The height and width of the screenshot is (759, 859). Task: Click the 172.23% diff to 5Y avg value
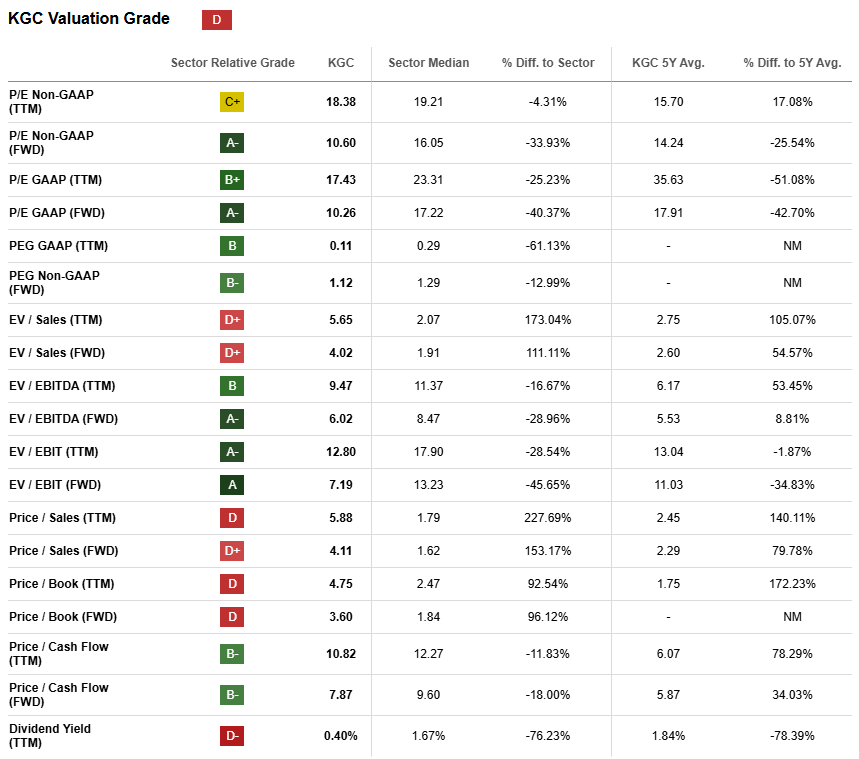tap(792, 584)
